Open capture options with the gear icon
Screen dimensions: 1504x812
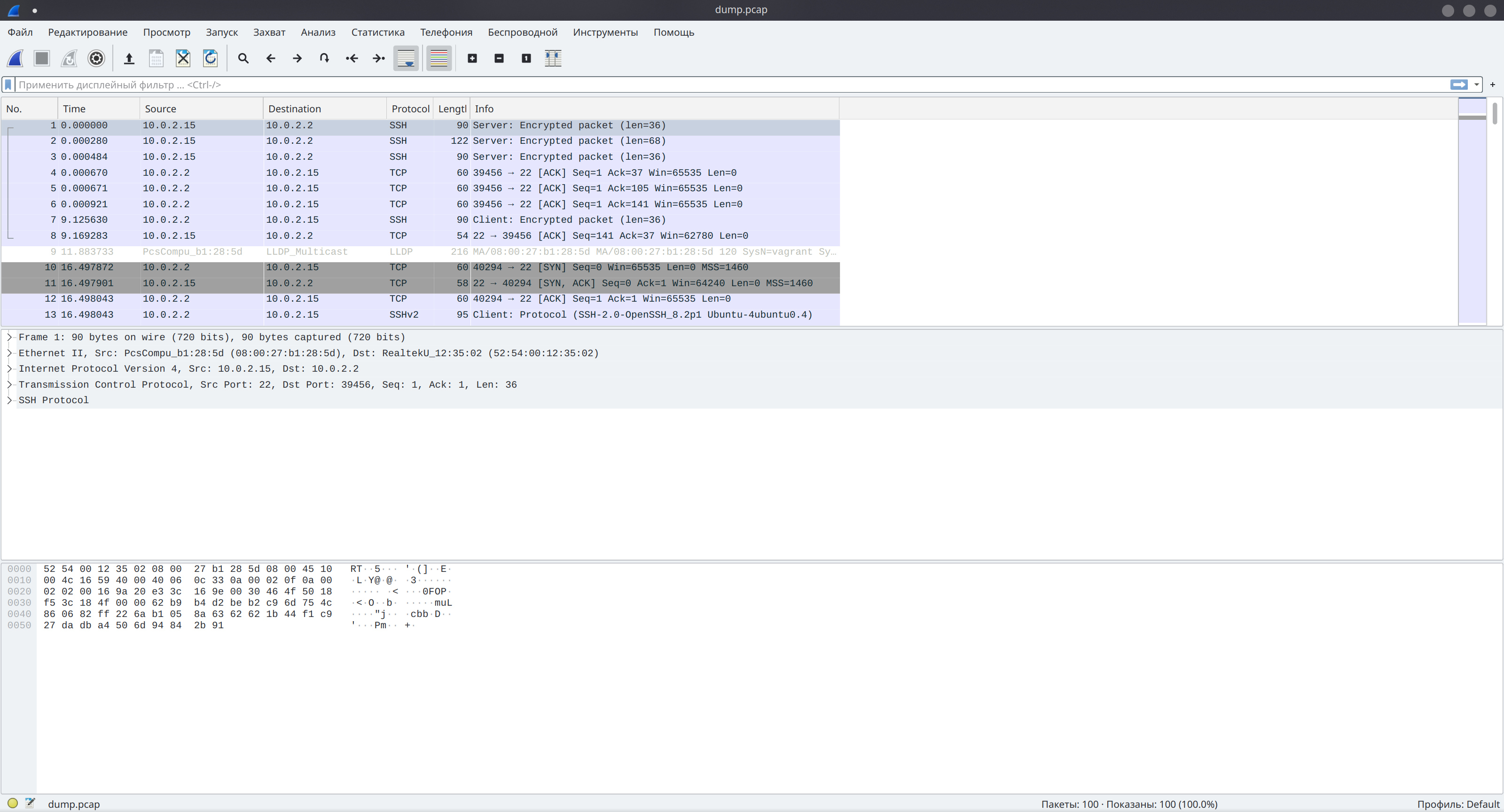click(x=96, y=58)
